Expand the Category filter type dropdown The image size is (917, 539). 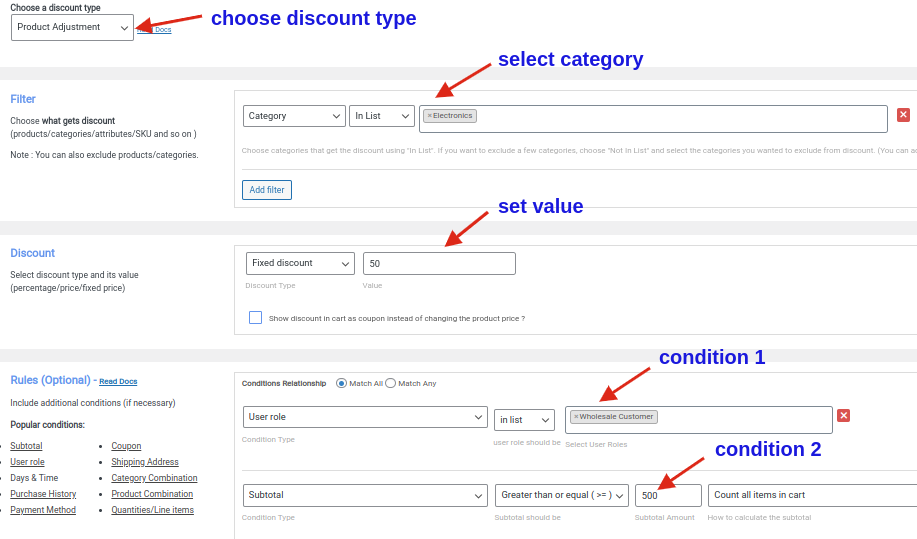click(294, 116)
